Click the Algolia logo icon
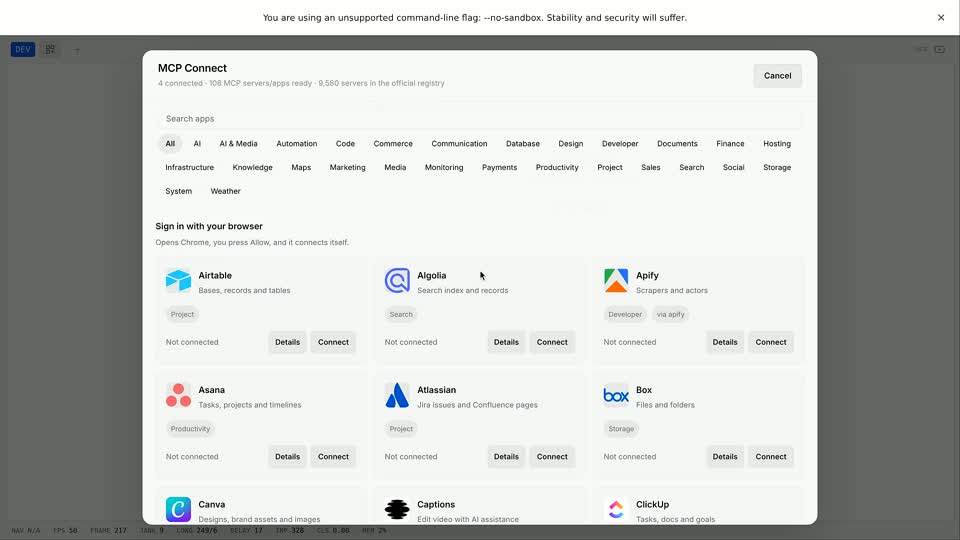 (397, 280)
